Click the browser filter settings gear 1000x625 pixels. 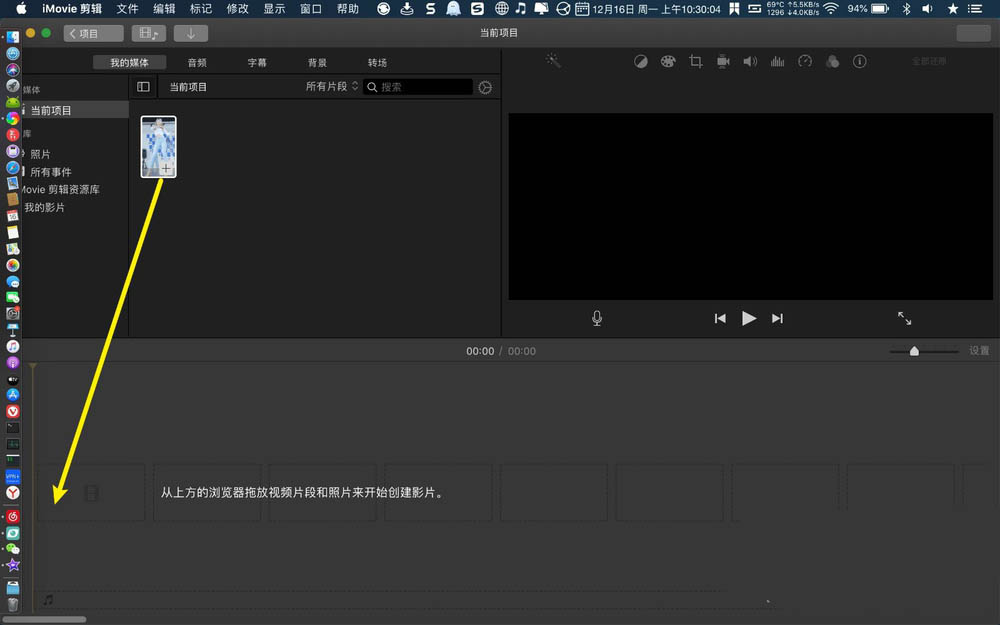click(485, 87)
